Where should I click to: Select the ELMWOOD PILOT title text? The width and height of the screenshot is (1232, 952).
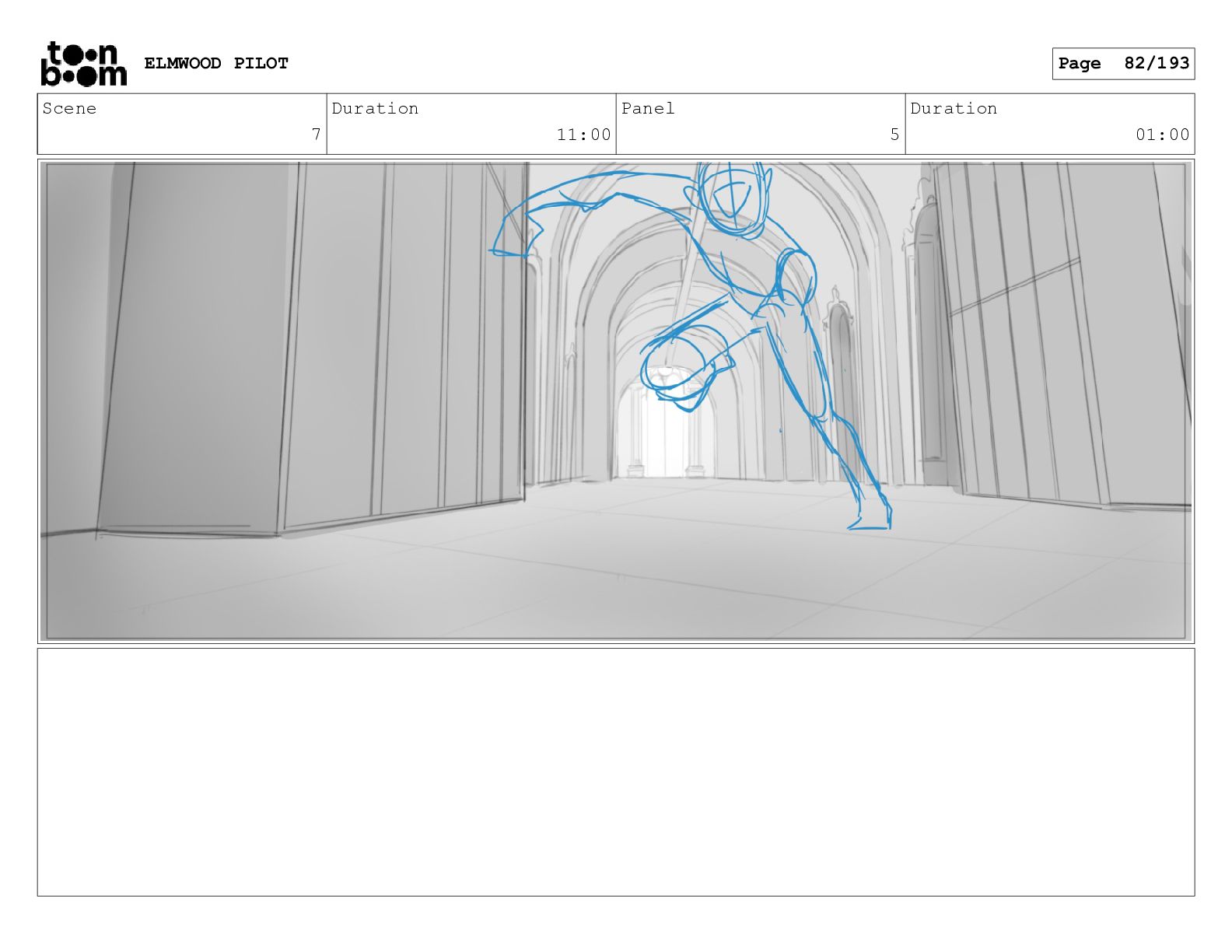click(216, 63)
